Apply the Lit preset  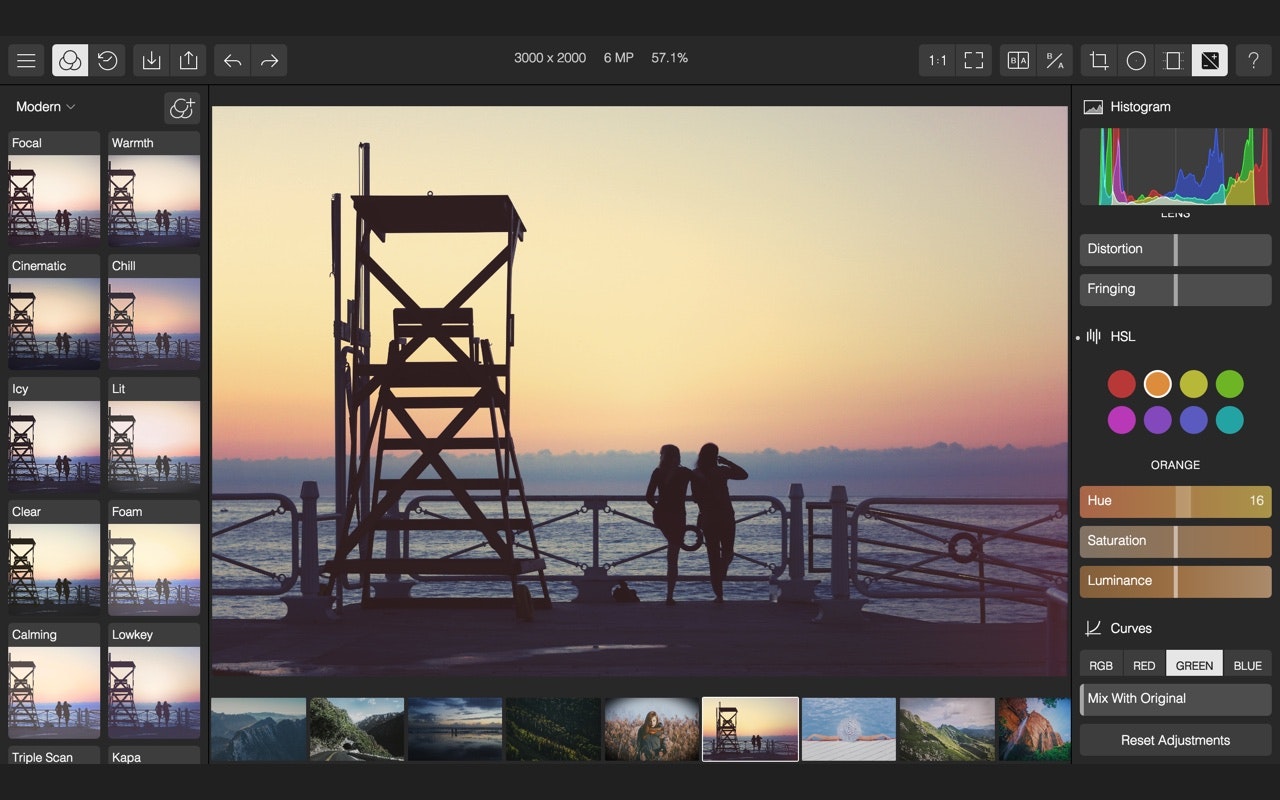(x=154, y=435)
